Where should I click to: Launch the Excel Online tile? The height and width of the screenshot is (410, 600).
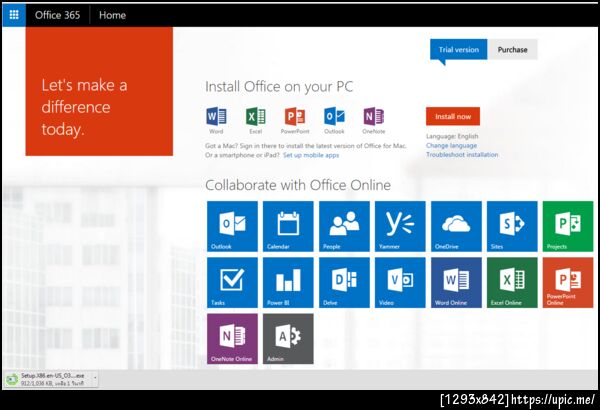coord(512,283)
